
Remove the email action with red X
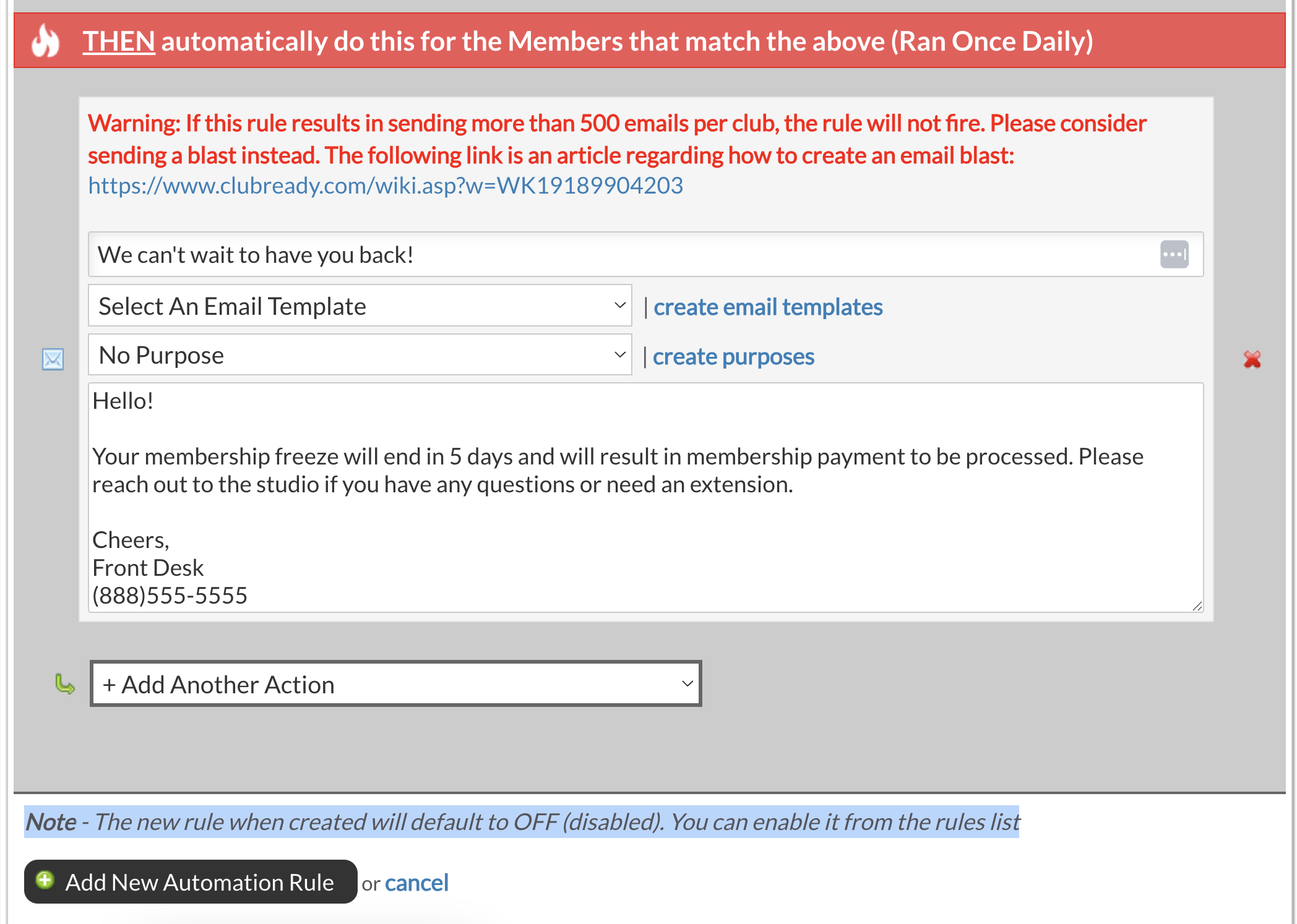click(x=1252, y=359)
